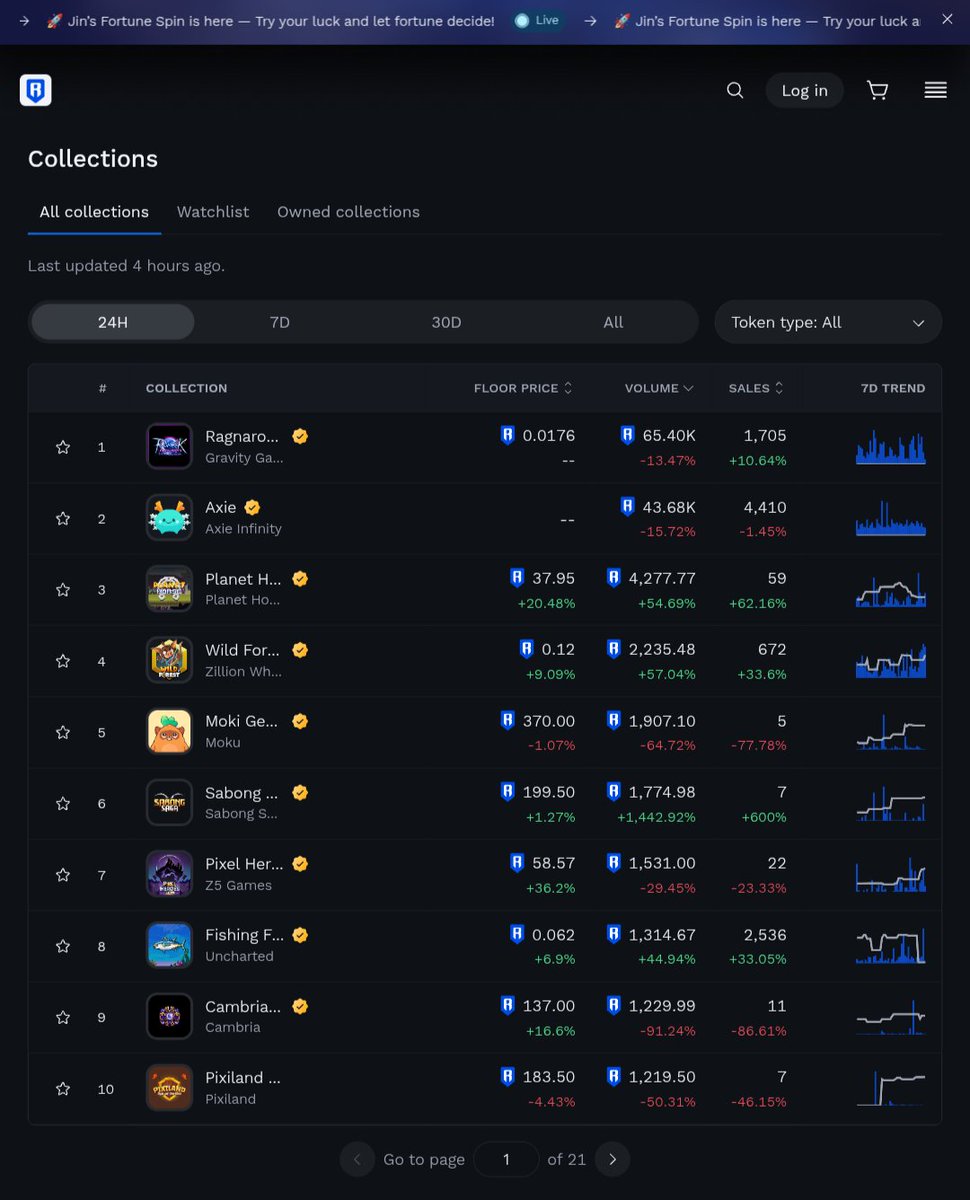Screen dimensions: 970x1200
Task: Click the Live badge in banner
Action: coord(538,20)
